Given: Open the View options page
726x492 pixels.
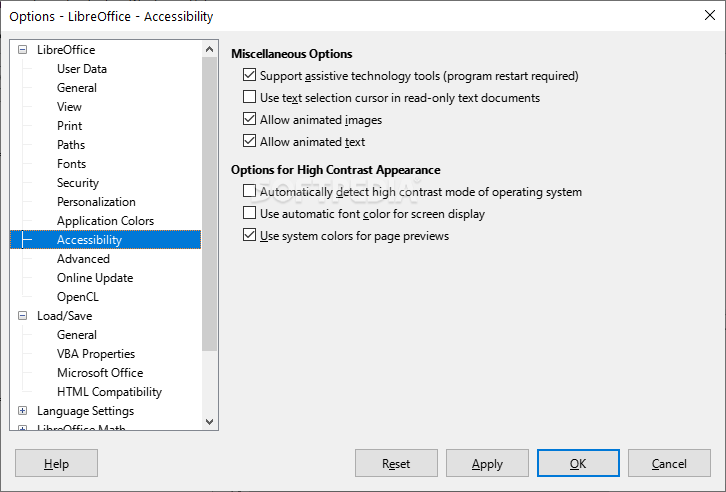Looking at the screenshot, I should [x=69, y=106].
